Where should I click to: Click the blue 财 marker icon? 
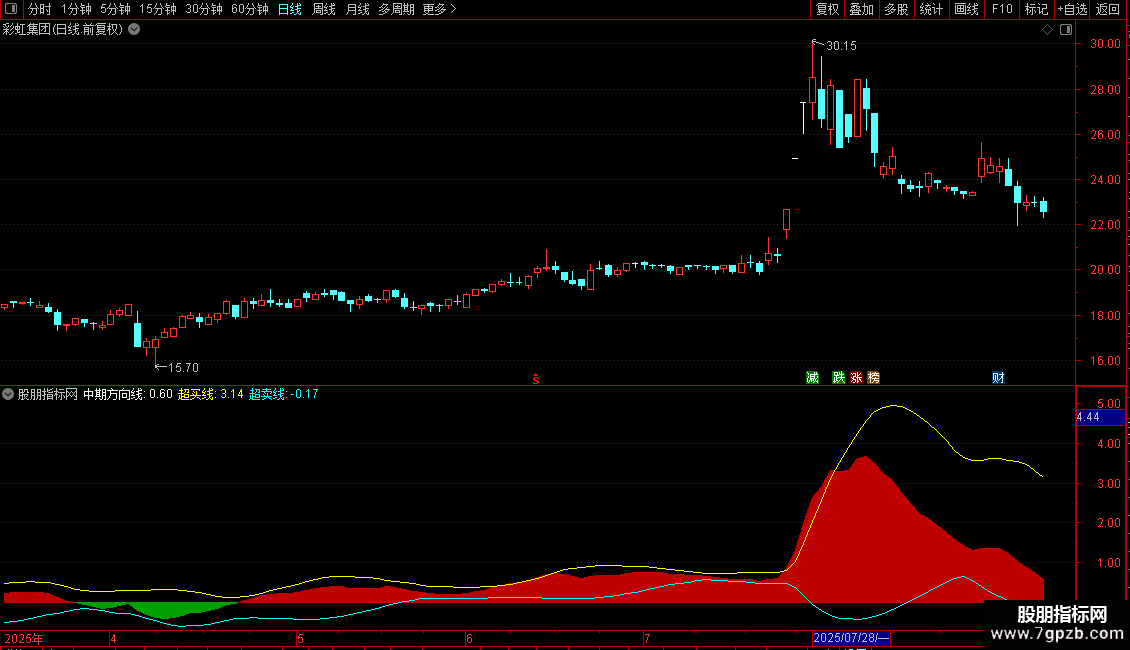(998, 378)
